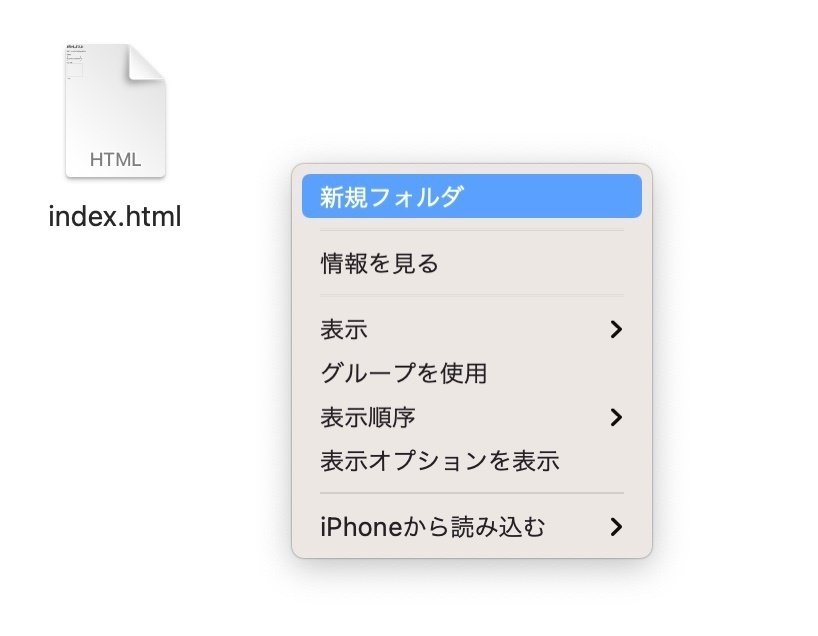Open the 表示順序 menu item
818x636 pixels.
(x=472, y=417)
